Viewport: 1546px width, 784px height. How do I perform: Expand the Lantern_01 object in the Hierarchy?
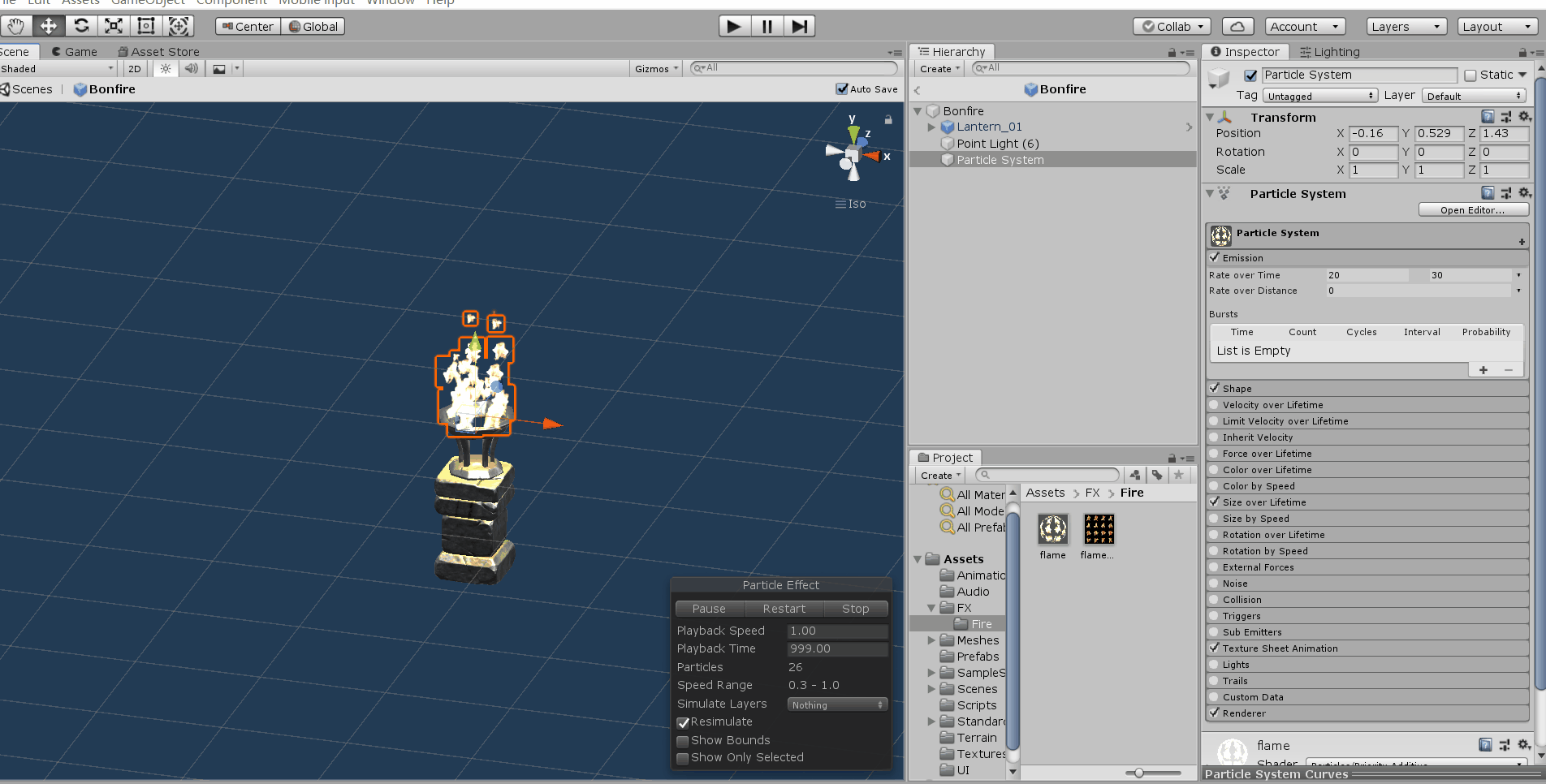pos(931,127)
